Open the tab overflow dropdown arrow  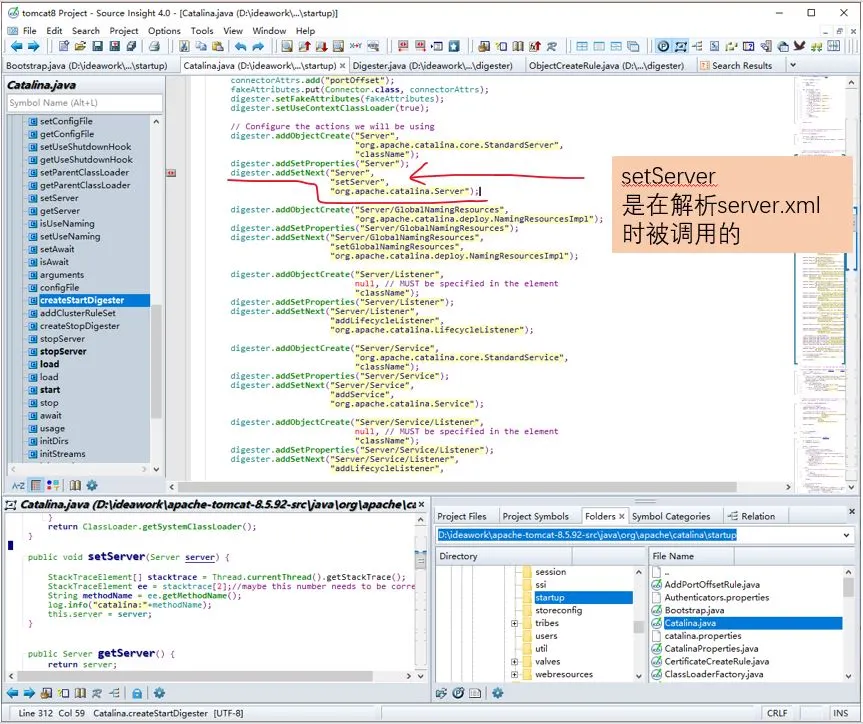793,65
